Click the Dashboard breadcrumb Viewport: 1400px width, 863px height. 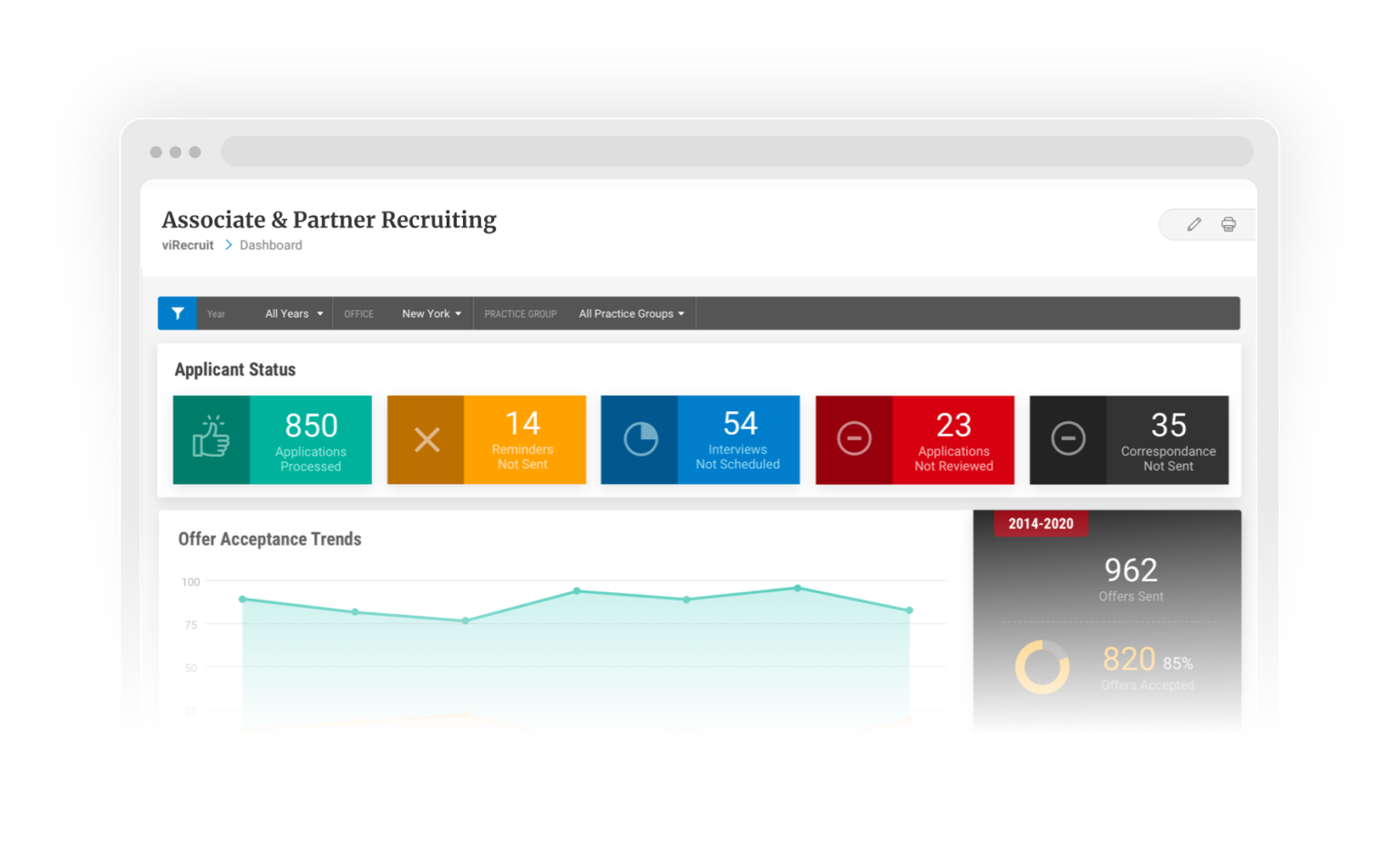click(x=271, y=245)
